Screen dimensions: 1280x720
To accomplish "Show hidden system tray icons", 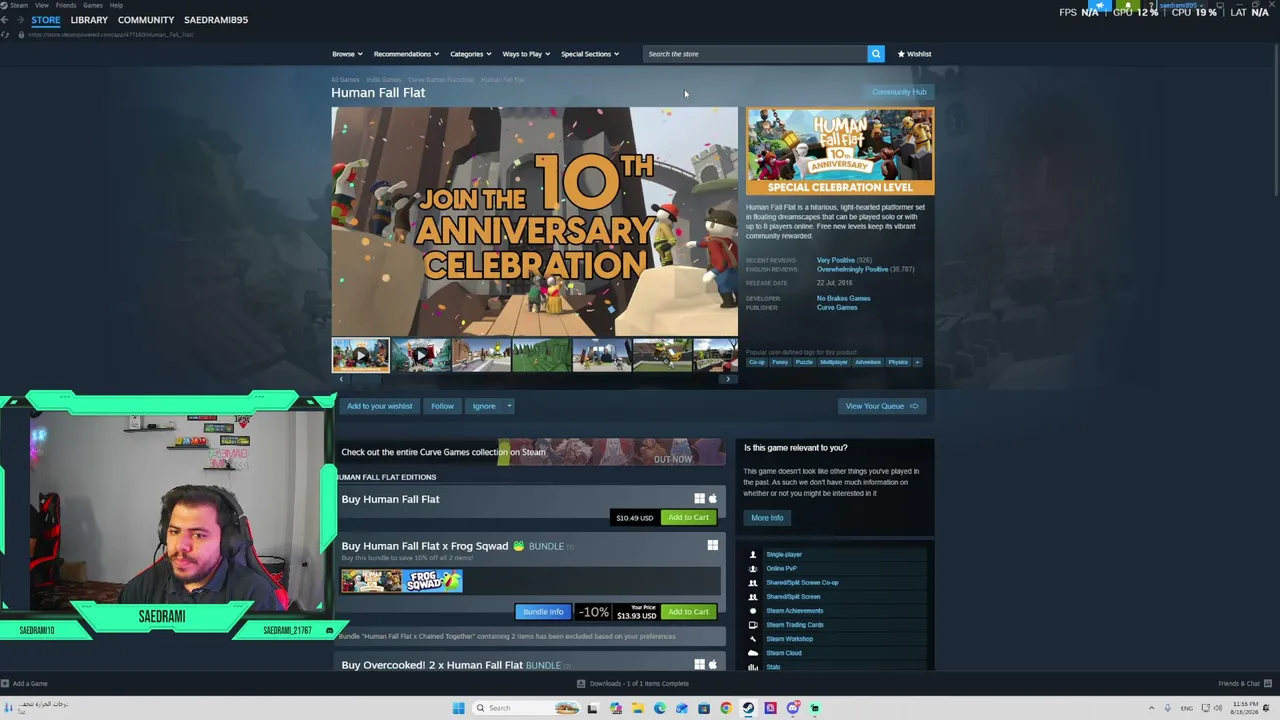I will click(1151, 708).
